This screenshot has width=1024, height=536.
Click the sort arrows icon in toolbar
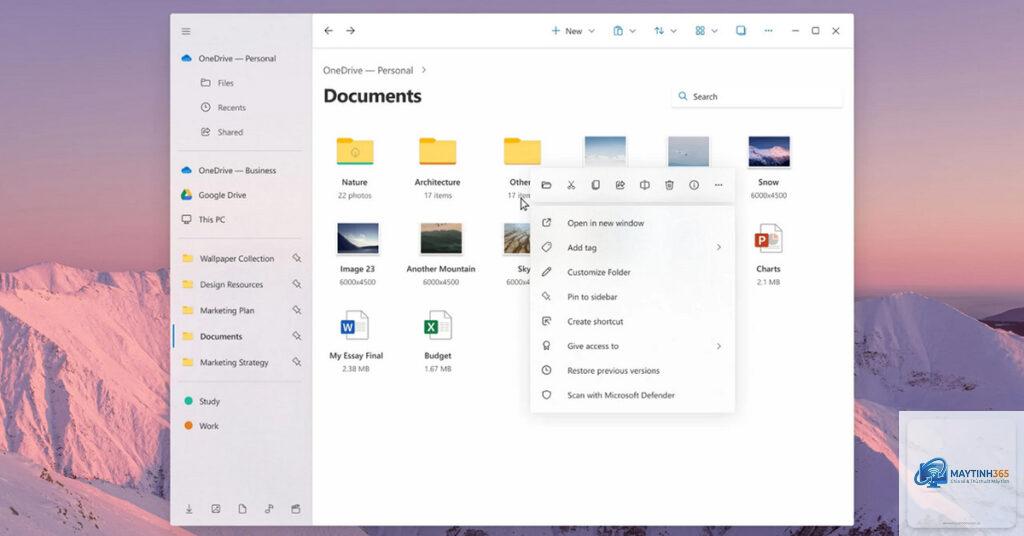click(x=659, y=31)
